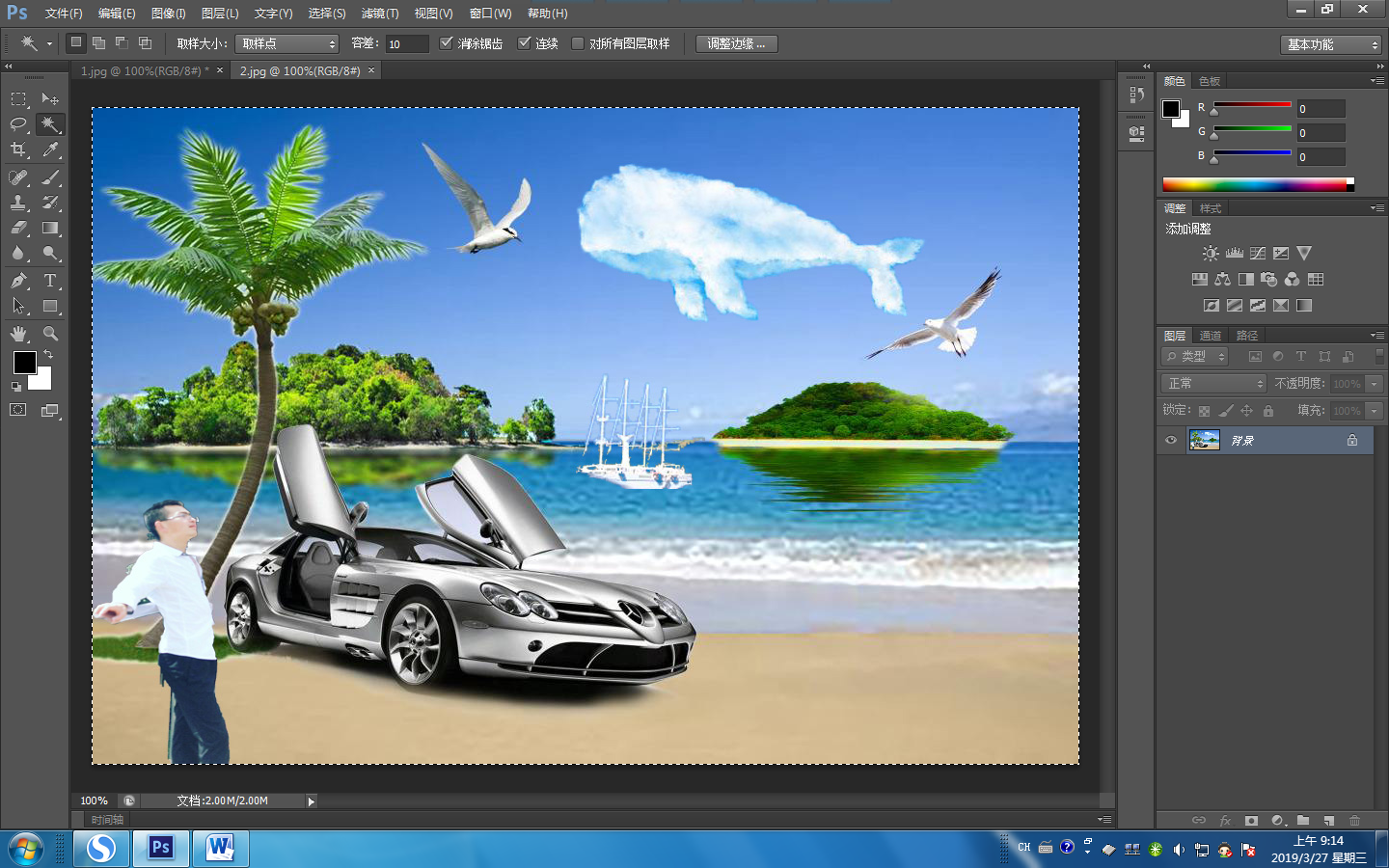Open the 填充 fill slider arrow
This screenshot has height=868, width=1389.
click(x=1375, y=411)
